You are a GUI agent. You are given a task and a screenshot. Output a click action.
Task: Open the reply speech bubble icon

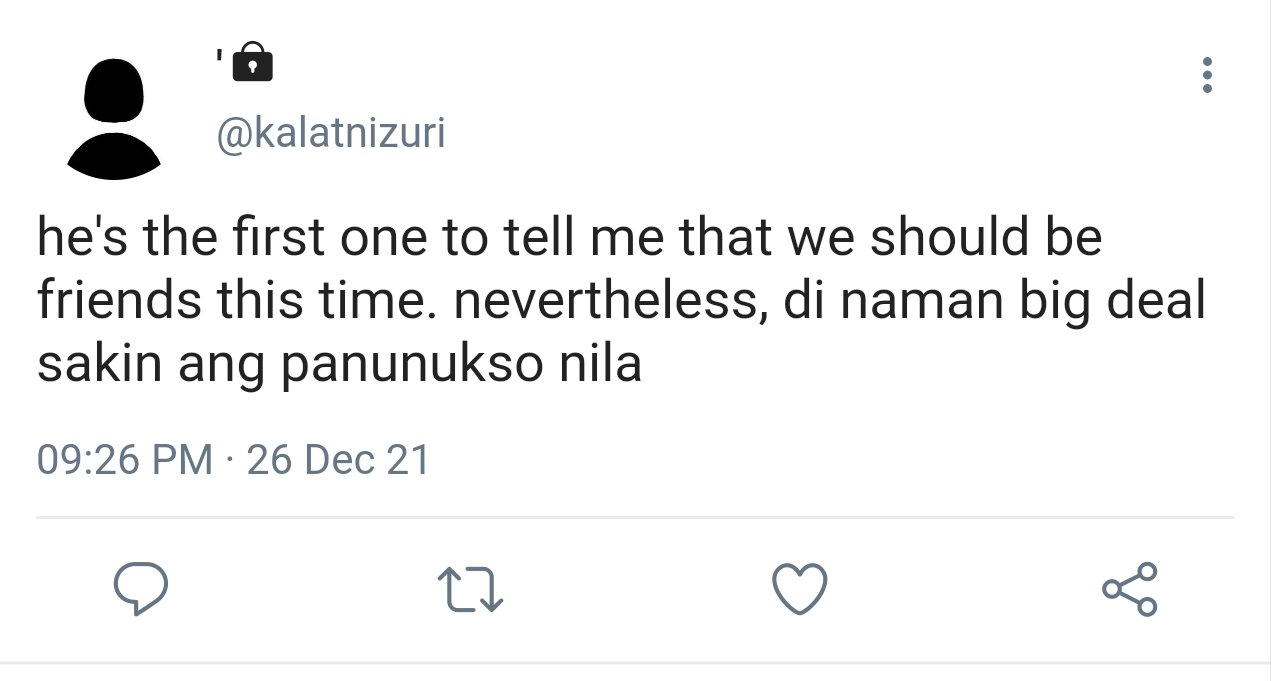click(138, 589)
